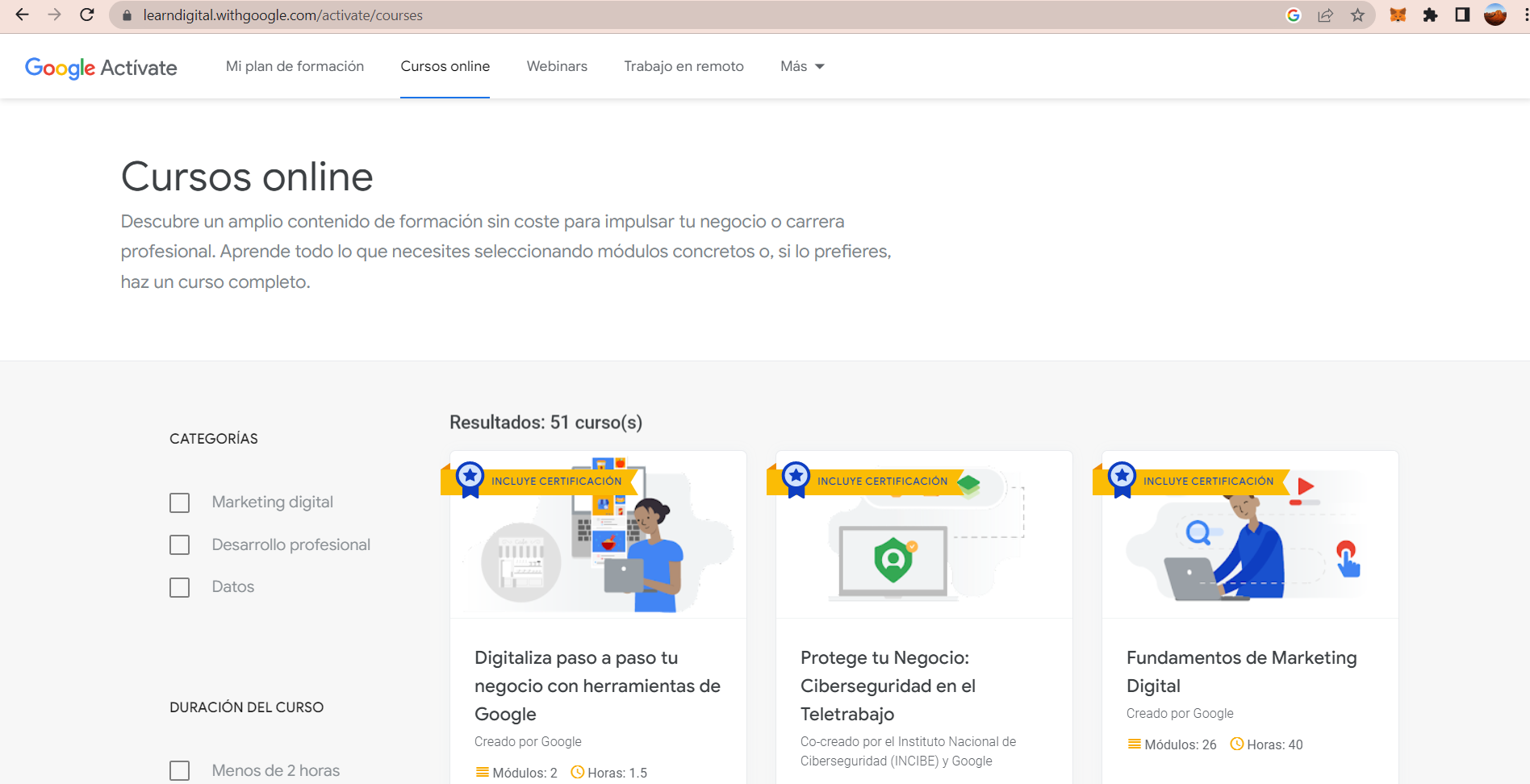Click Co-creado por el Instituto Nacional text
The image size is (1530, 784).
(x=908, y=752)
